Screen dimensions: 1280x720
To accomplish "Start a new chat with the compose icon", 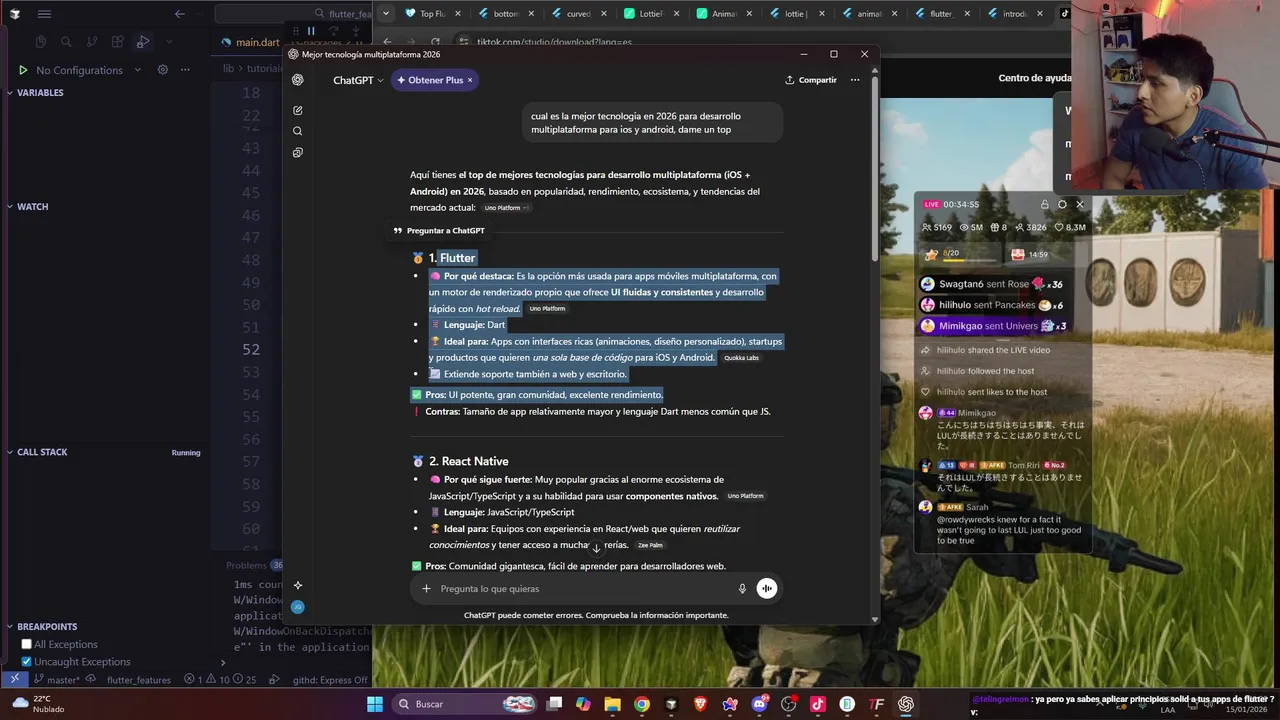I will tap(298, 110).
